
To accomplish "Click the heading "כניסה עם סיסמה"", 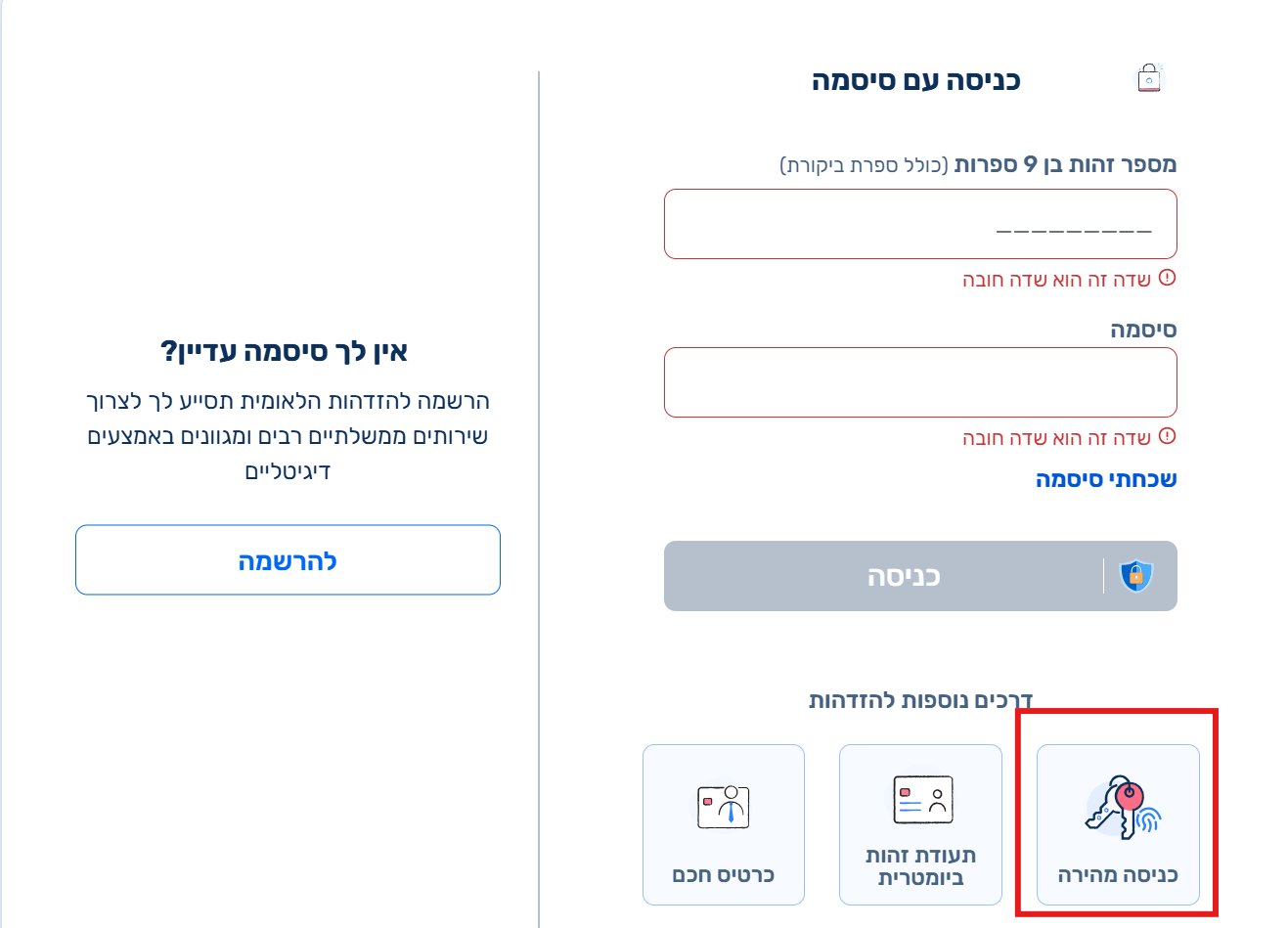I will coord(915,80).
